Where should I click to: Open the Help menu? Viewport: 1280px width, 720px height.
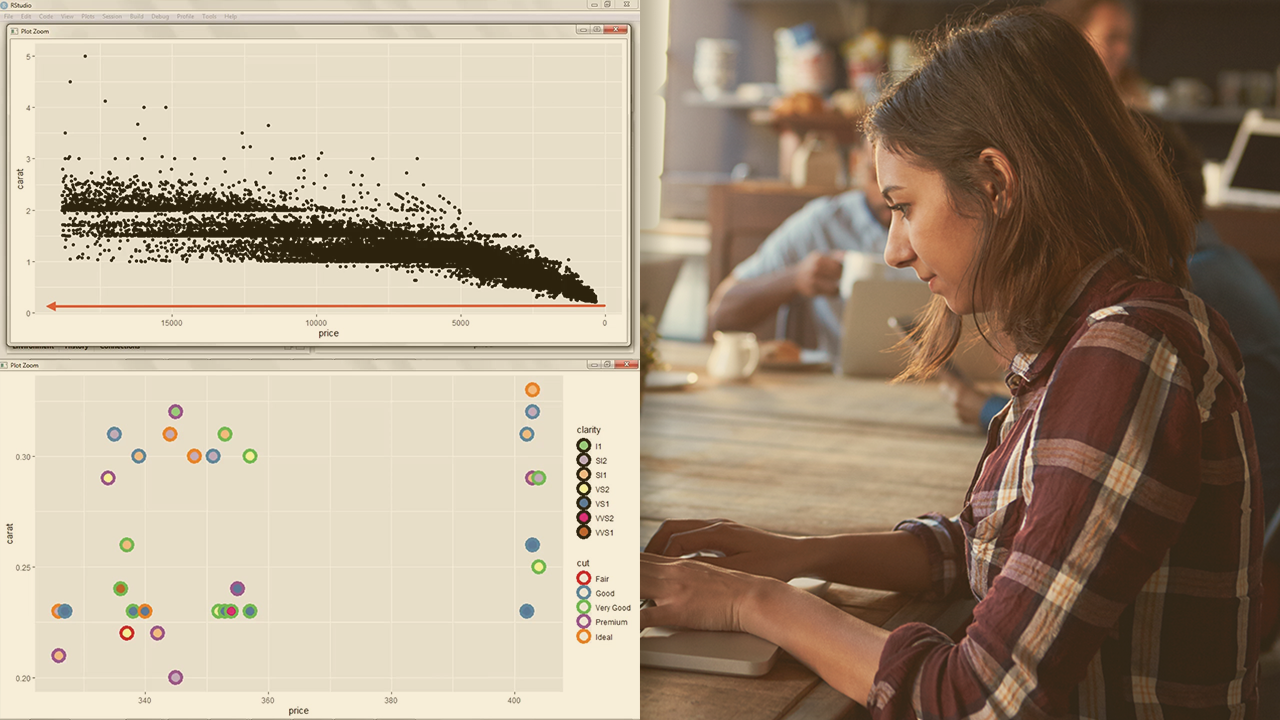point(230,17)
